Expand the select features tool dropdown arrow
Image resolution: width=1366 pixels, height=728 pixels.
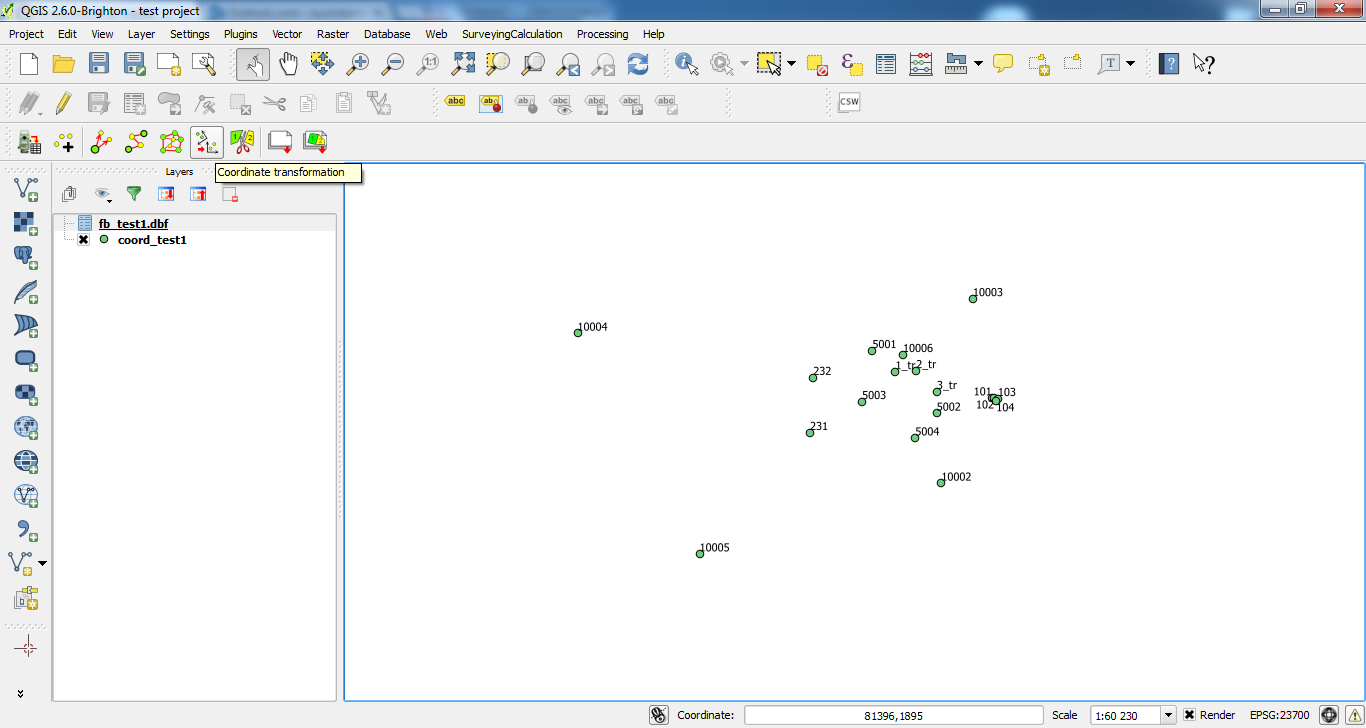click(792, 64)
